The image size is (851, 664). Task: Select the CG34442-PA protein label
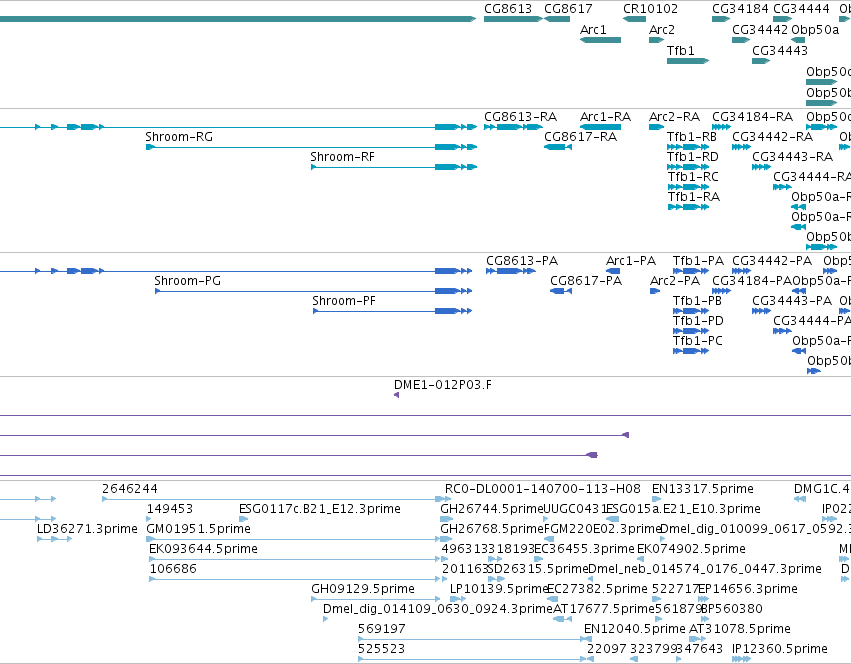pos(772,261)
